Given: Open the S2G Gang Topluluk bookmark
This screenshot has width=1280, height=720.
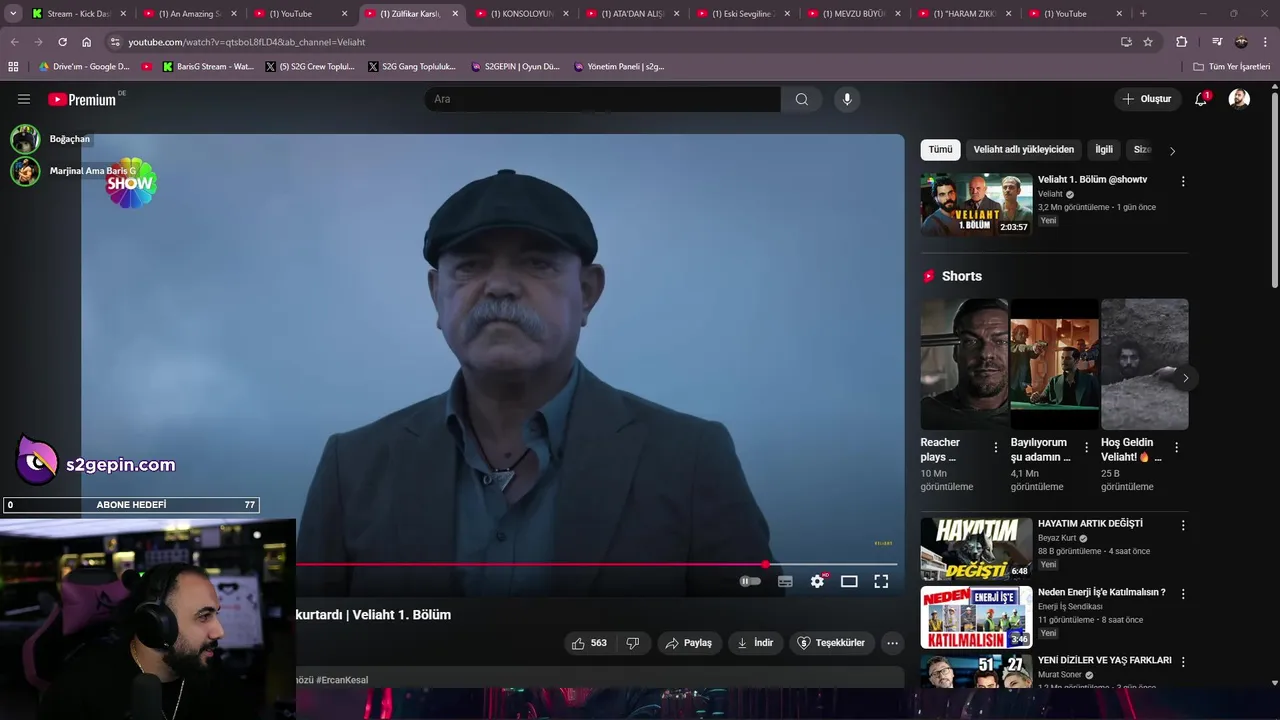Looking at the screenshot, I should point(411,66).
